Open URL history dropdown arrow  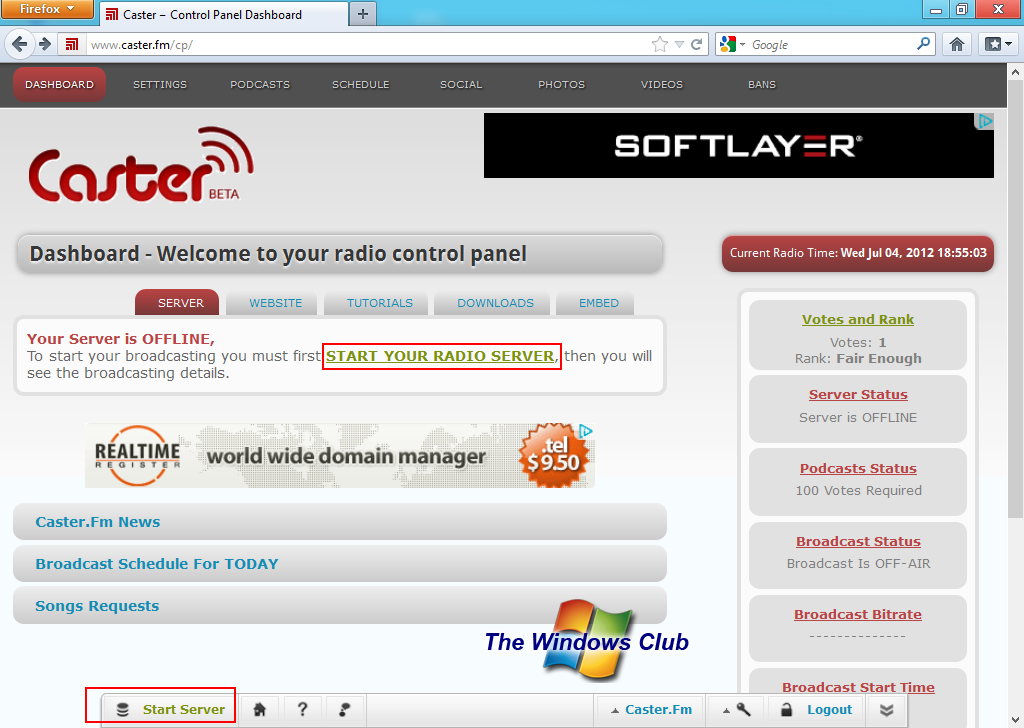pos(679,44)
